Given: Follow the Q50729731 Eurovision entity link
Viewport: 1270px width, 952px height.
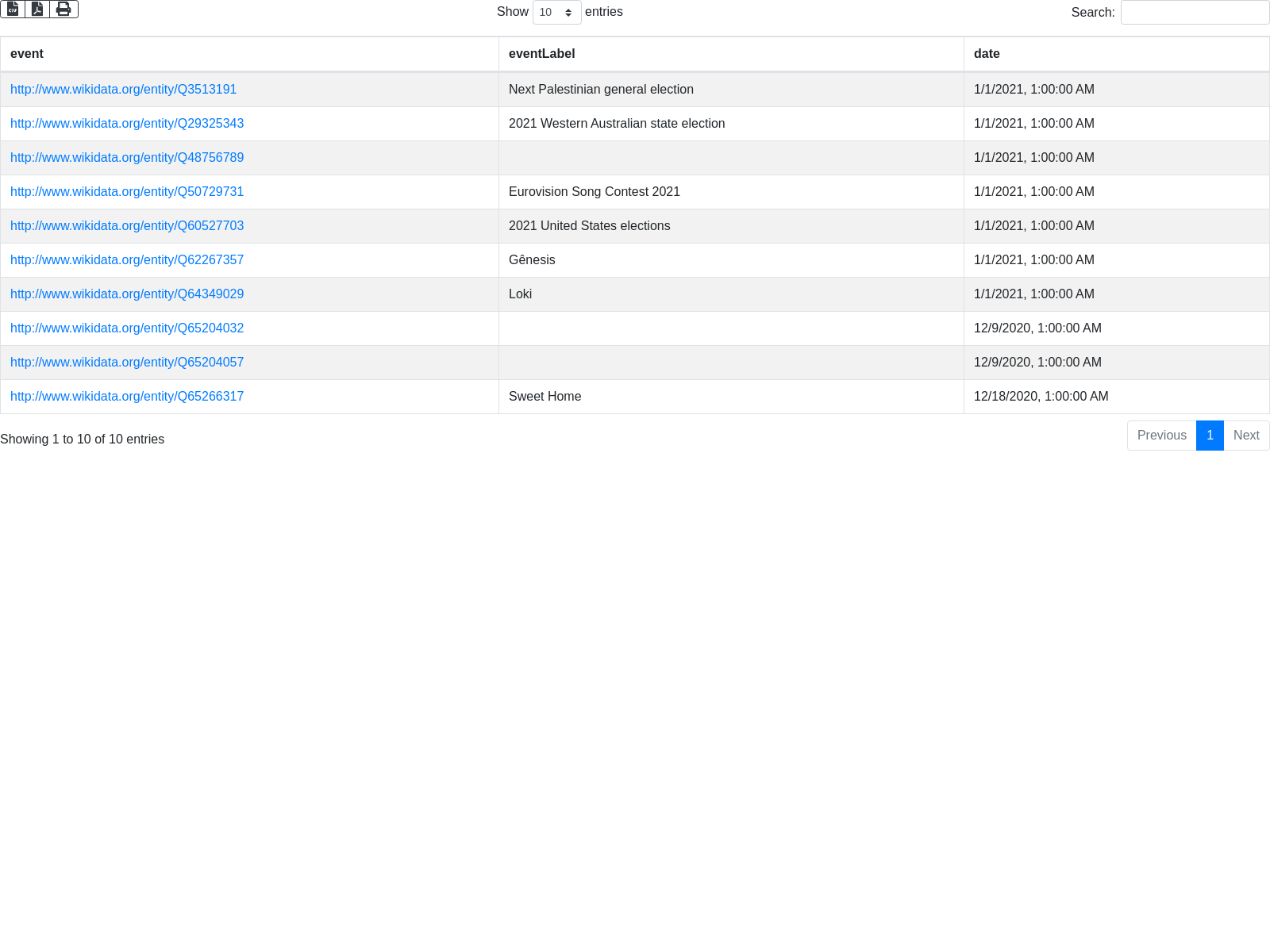Looking at the screenshot, I should pyautogui.click(x=127, y=192).
